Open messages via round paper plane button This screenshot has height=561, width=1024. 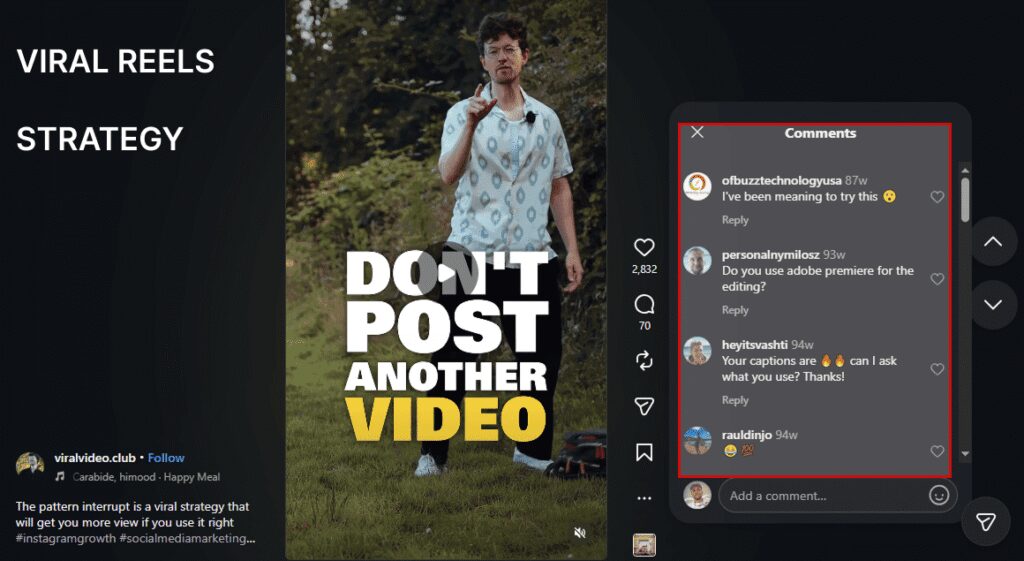click(x=985, y=521)
